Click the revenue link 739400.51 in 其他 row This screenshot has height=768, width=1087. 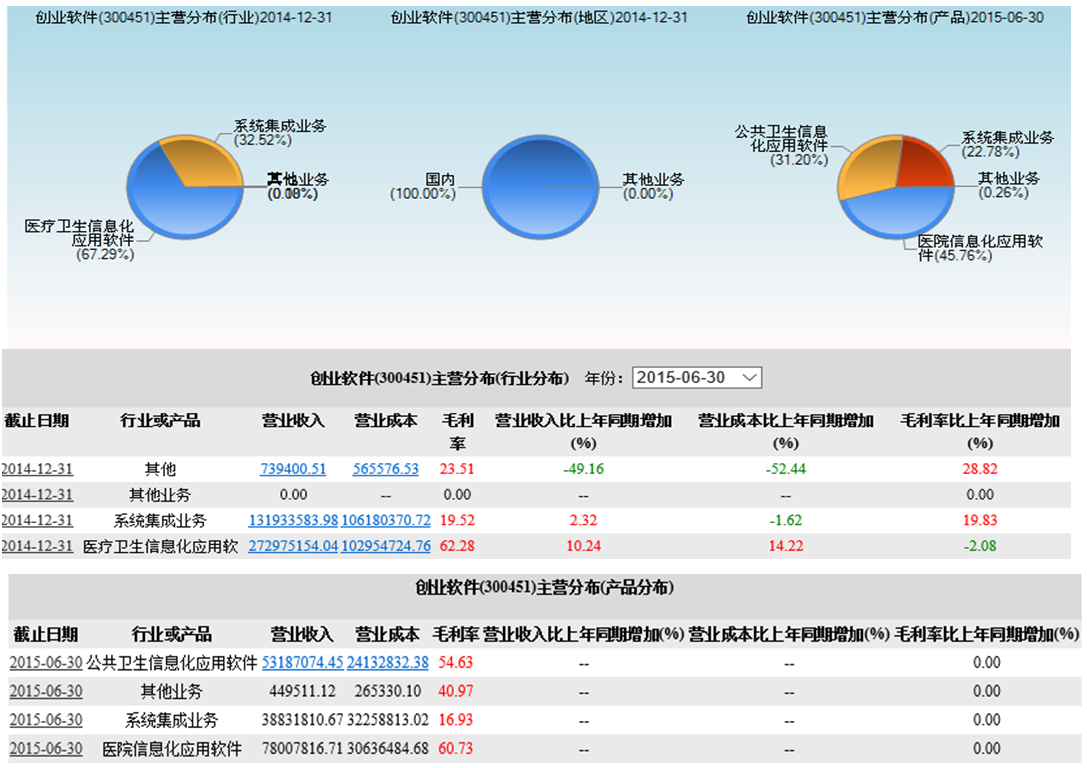click(293, 468)
